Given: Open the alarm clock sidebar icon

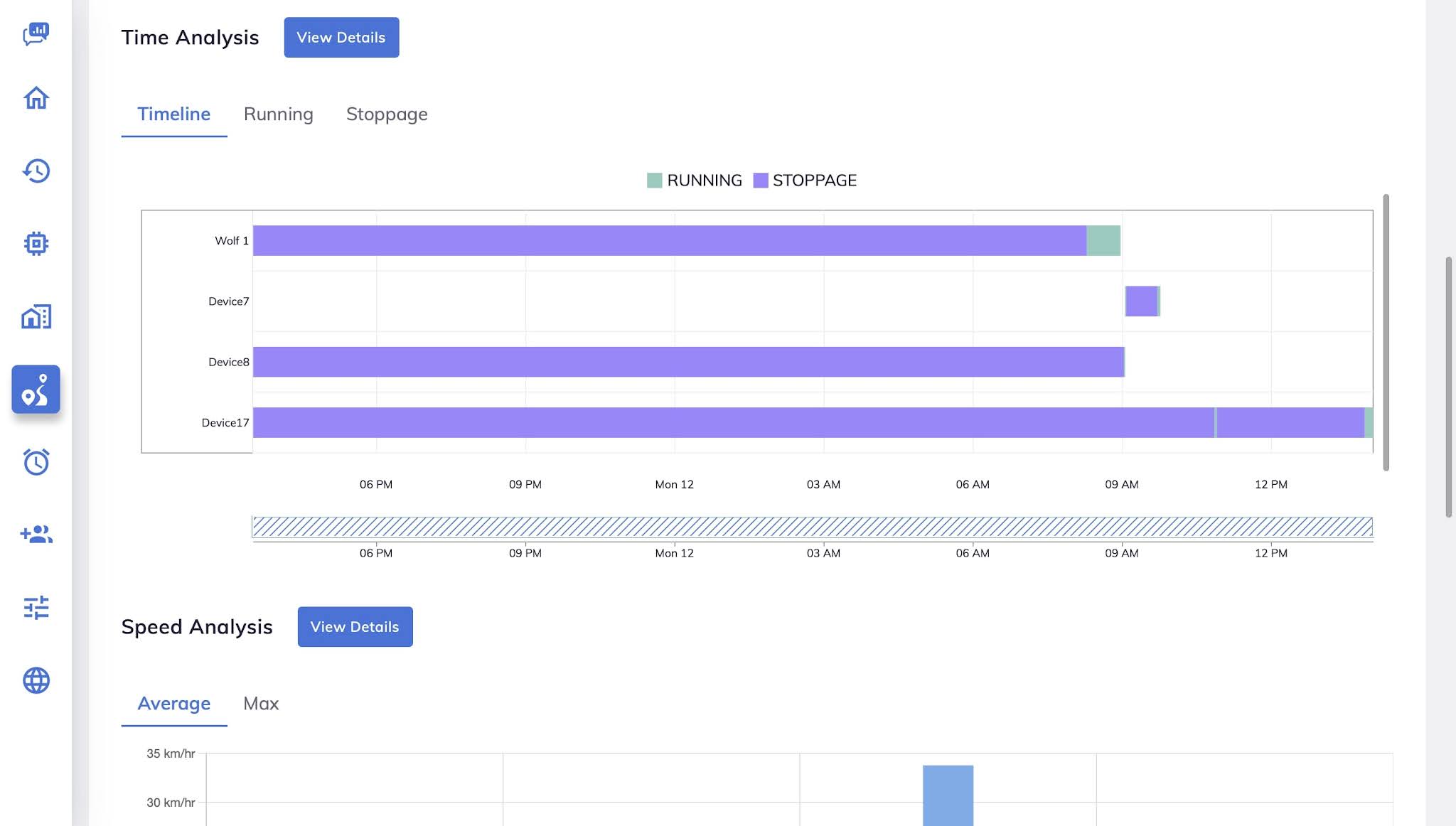Looking at the screenshot, I should pos(36,462).
